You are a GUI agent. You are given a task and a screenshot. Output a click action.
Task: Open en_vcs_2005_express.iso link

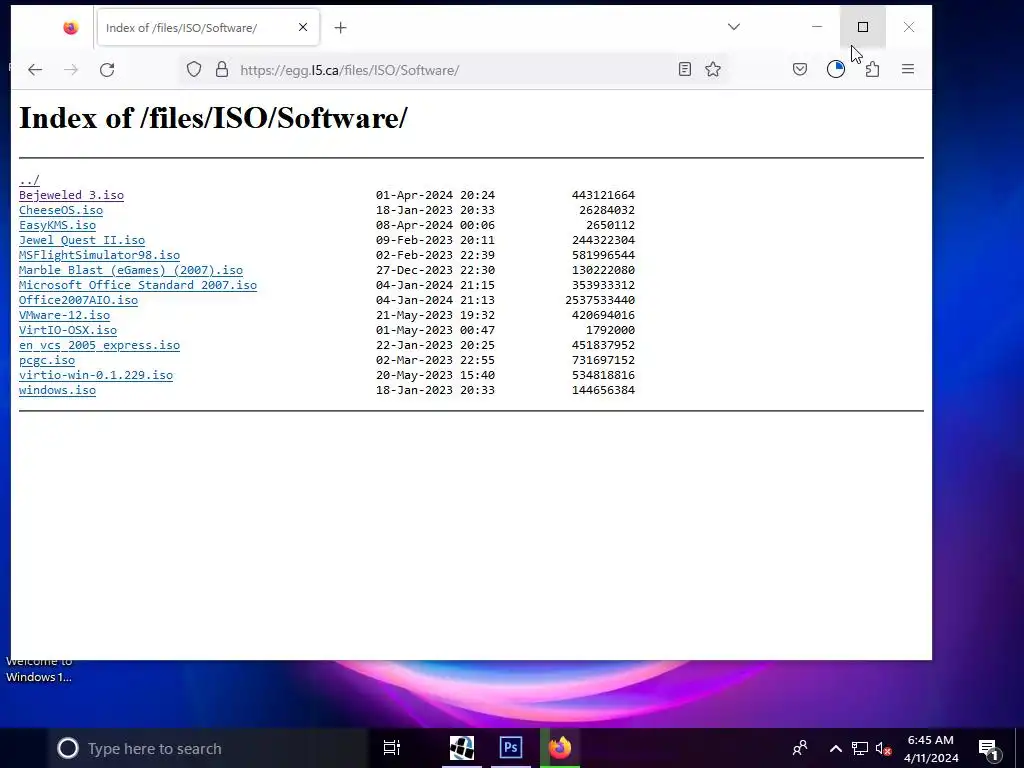(x=99, y=345)
